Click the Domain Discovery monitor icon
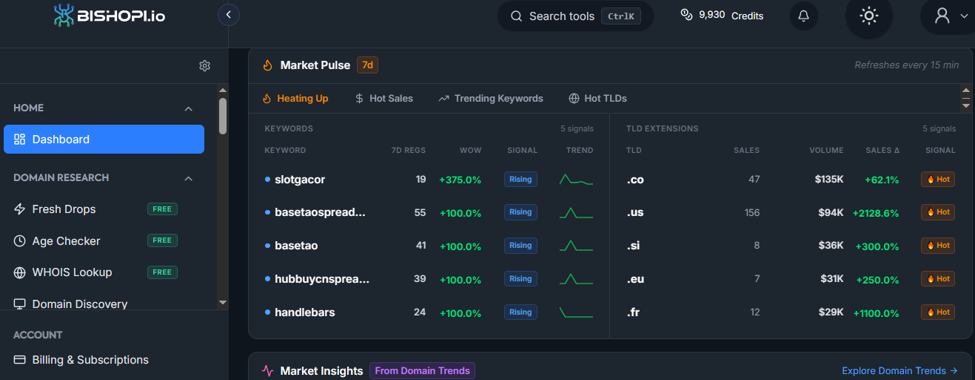 click(x=19, y=304)
